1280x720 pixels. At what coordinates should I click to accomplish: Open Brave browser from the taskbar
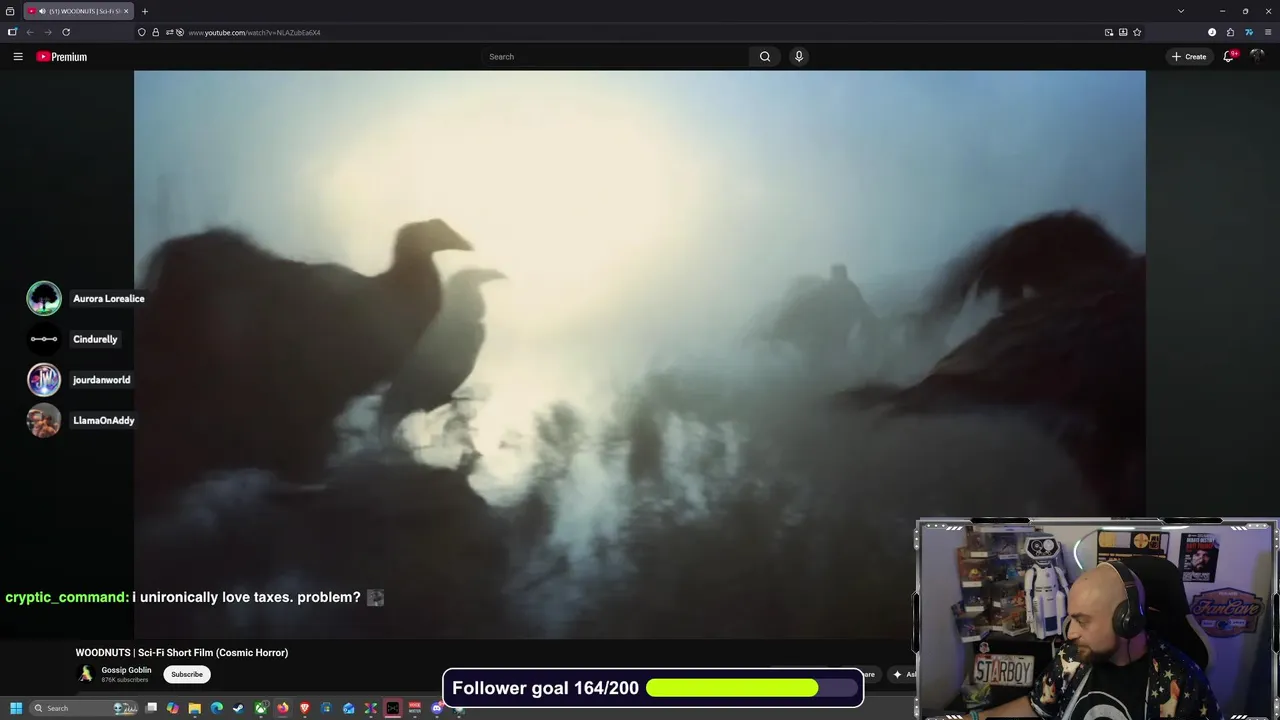click(x=305, y=708)
